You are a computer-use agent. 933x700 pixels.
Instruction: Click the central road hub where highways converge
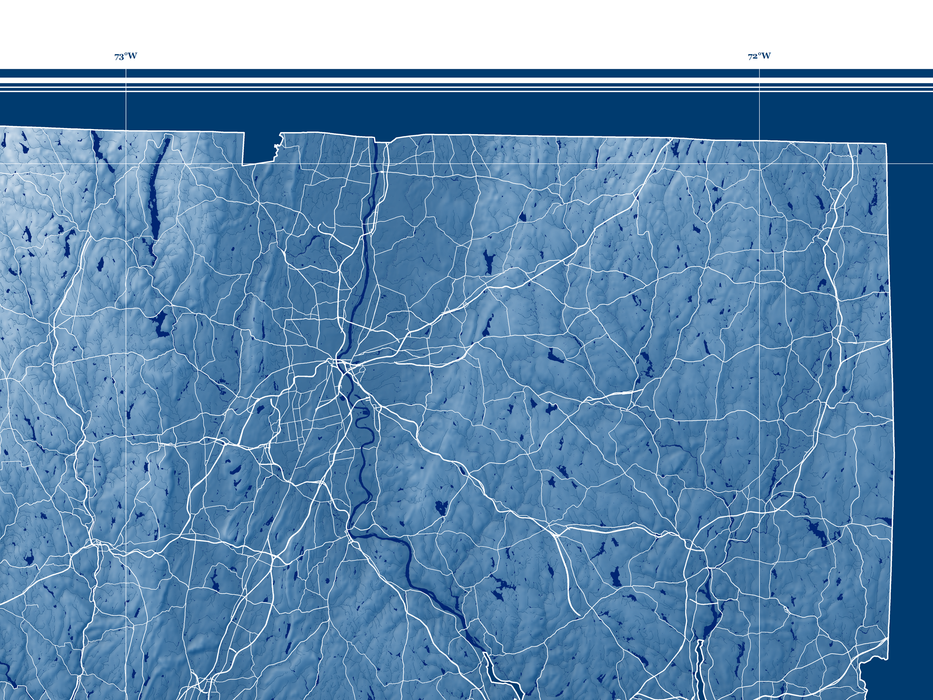(342, 366)
